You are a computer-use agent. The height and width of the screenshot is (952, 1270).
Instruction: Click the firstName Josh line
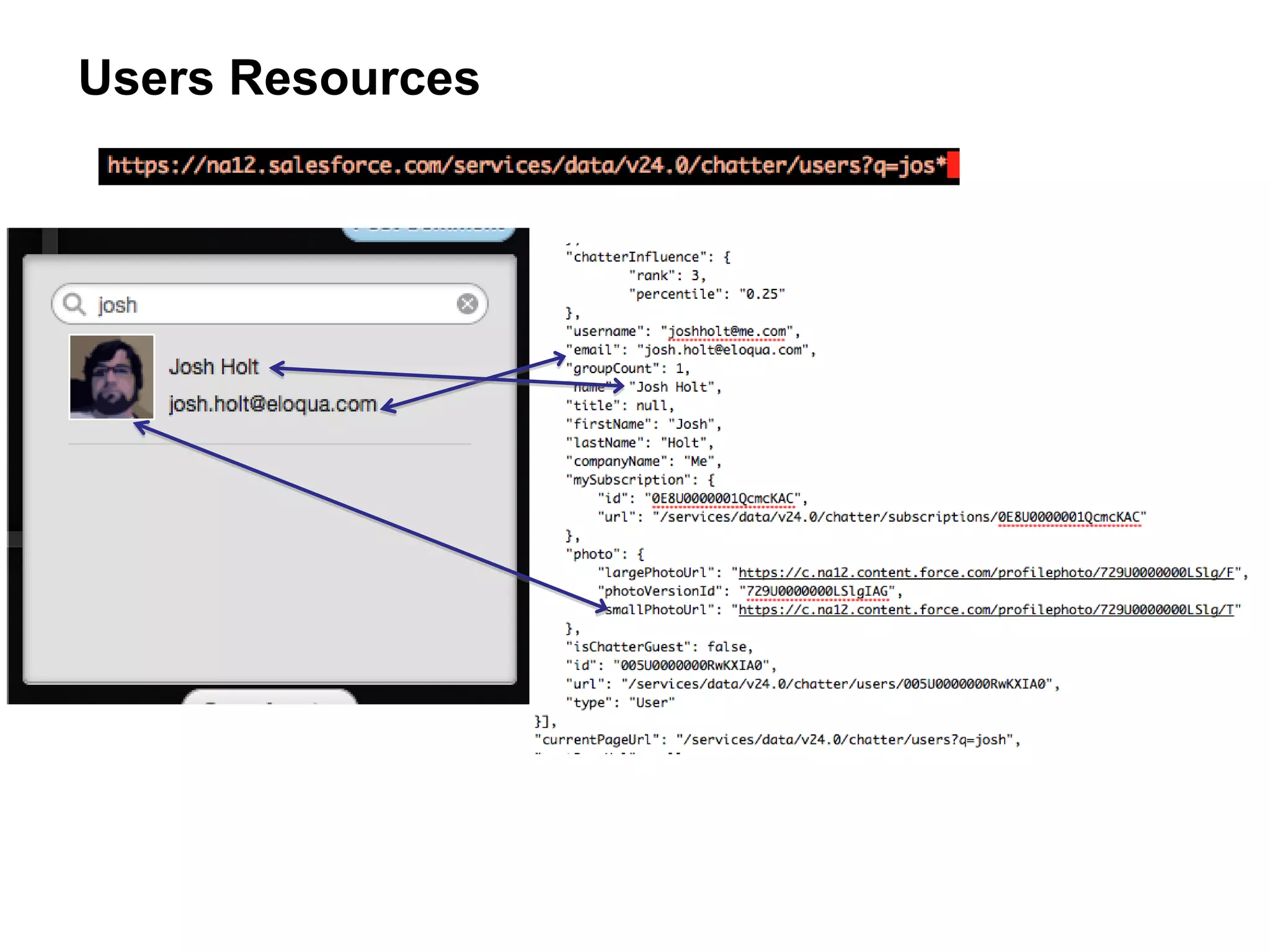(644, 425)
